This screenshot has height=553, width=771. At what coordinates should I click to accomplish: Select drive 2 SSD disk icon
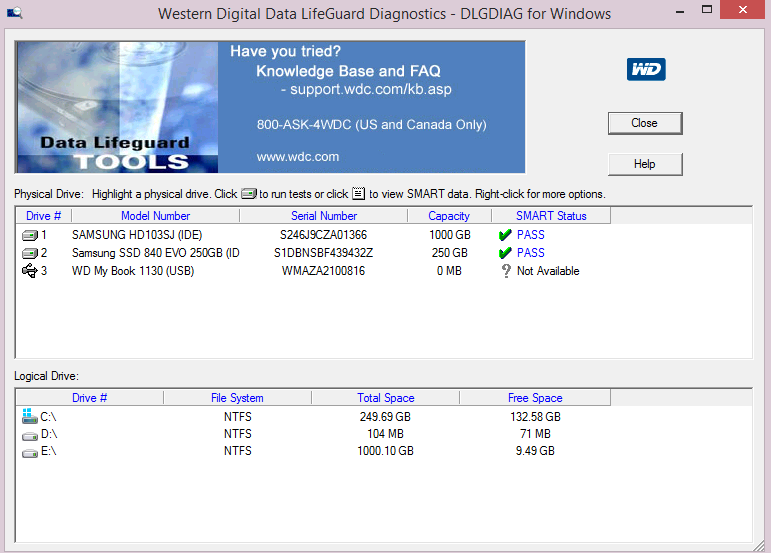(30, 253)
